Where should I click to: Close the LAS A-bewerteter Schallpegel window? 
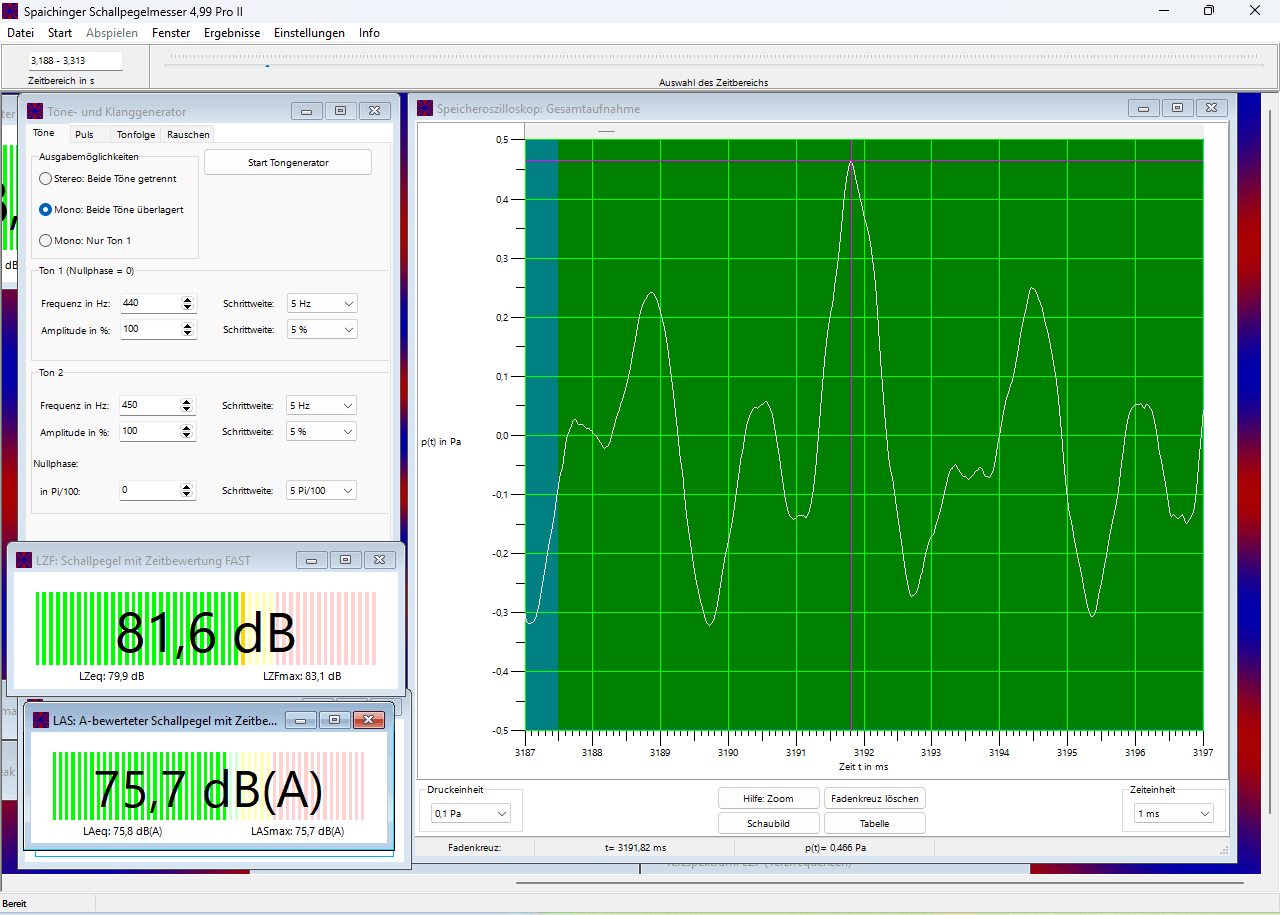[x=368, y=720]
